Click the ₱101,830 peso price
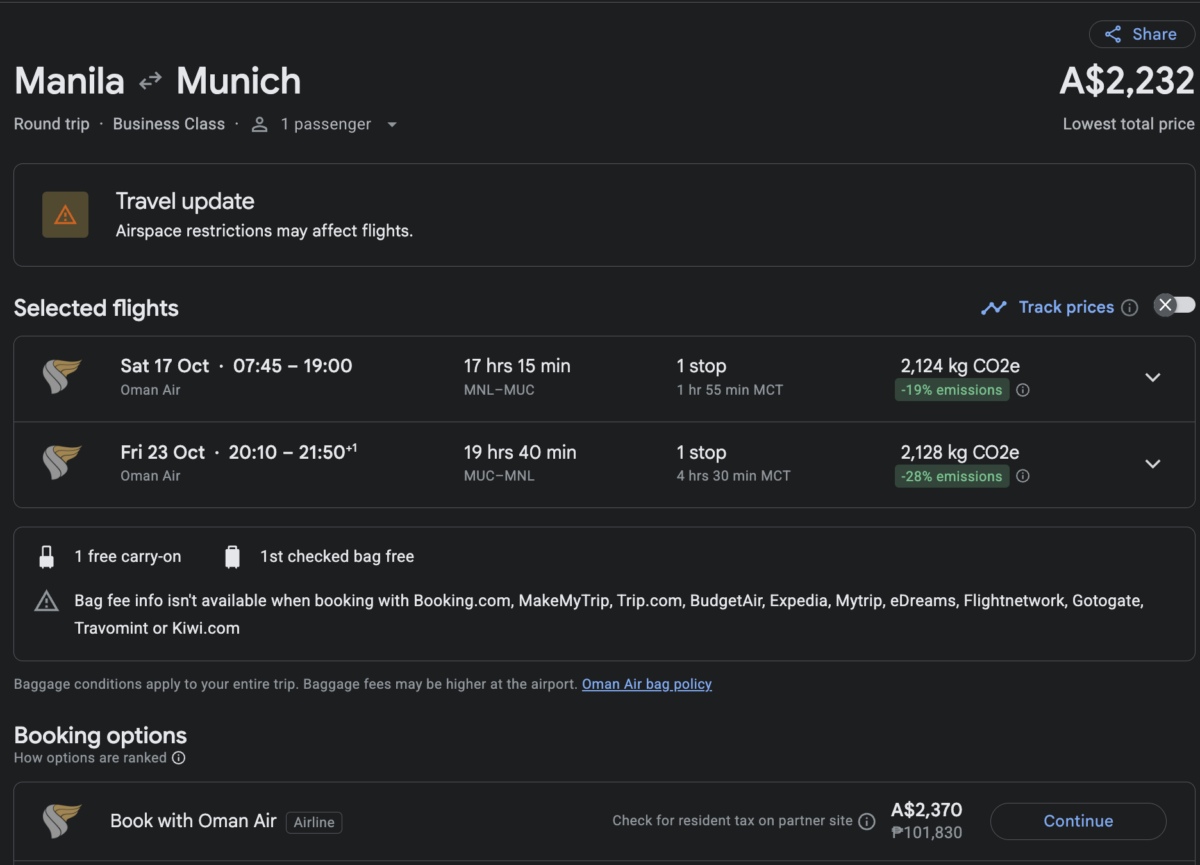Viewport: 1200px width, 865px height. (x=927, y=833)
